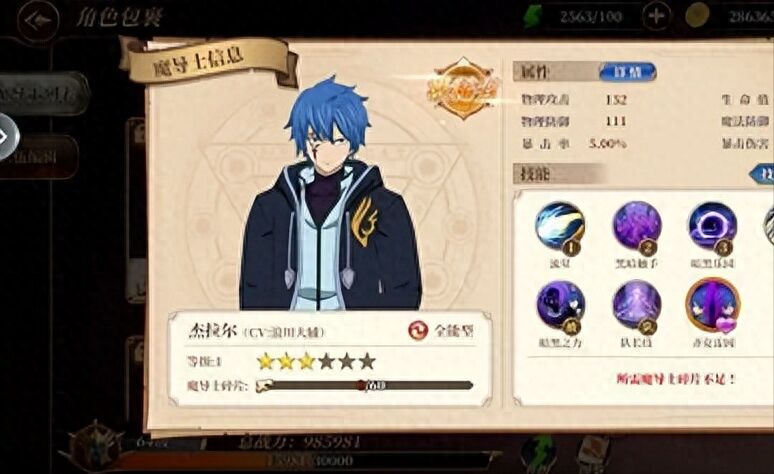Open the blue skill button beside 技能
The width and height of the screenshot is (774, 474).
pos(762,174)
